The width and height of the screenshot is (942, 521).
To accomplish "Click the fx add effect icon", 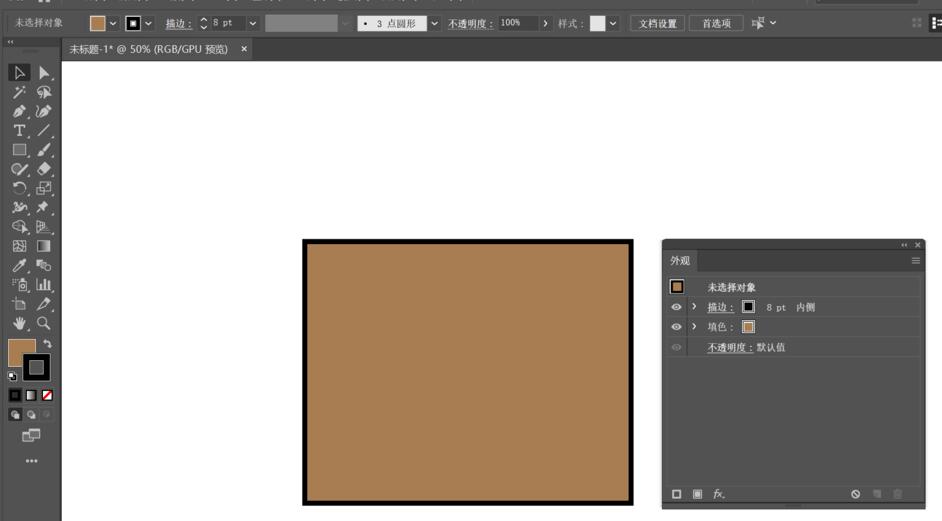I will tap(719, 494).
